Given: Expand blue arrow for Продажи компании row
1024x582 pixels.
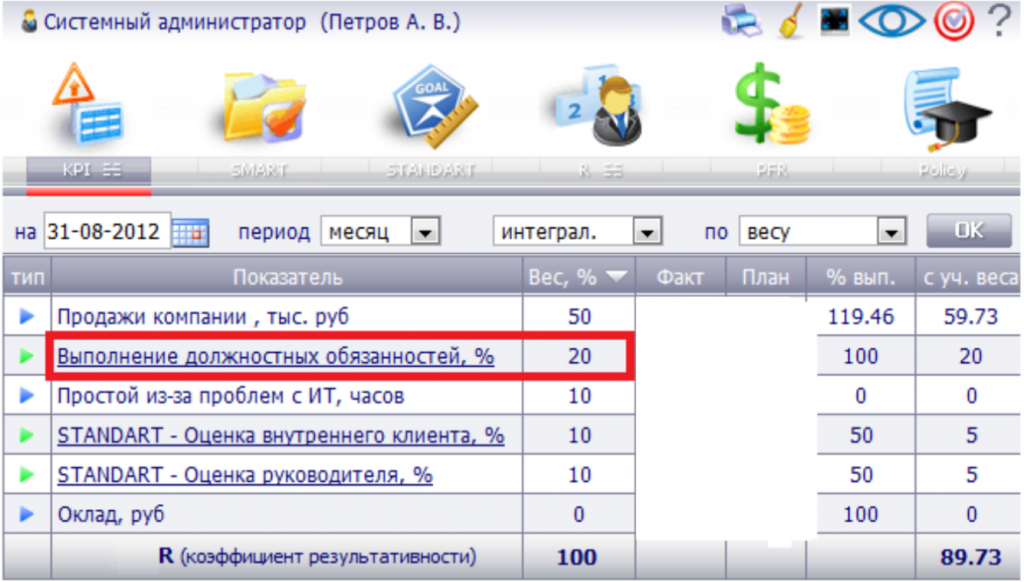Looking at the screenshot, I should (26, 316).
